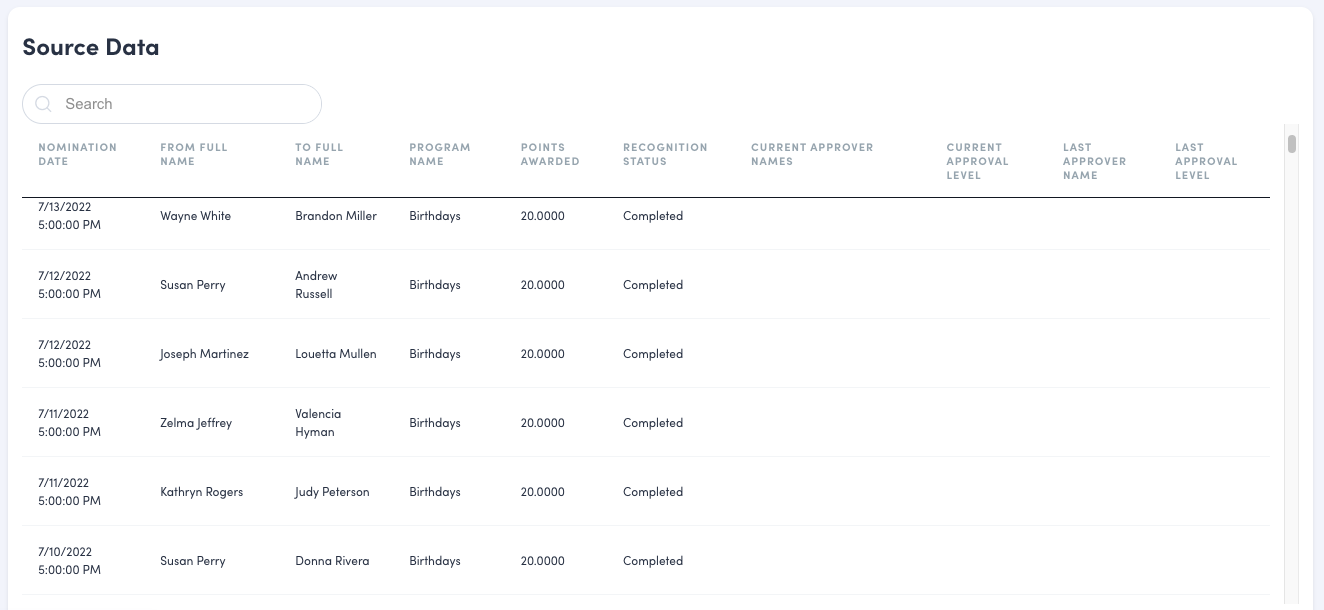Sort by Recognition Status header
Image resolution: width=1324 pixels, height=610 pixels.
point(664,154)
